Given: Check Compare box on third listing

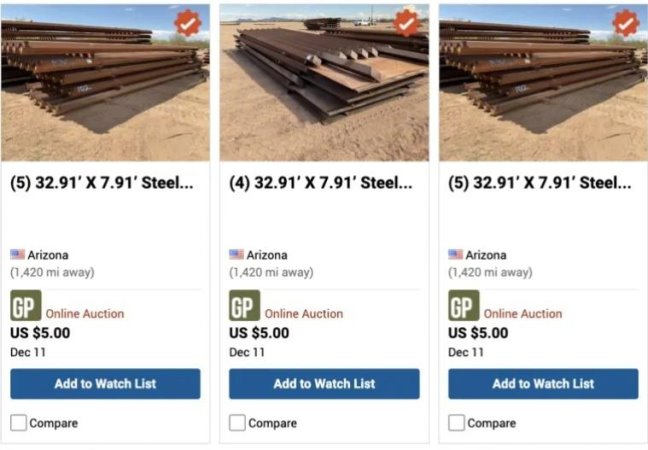Looking at the screenshot, I should tap(456, 423).
